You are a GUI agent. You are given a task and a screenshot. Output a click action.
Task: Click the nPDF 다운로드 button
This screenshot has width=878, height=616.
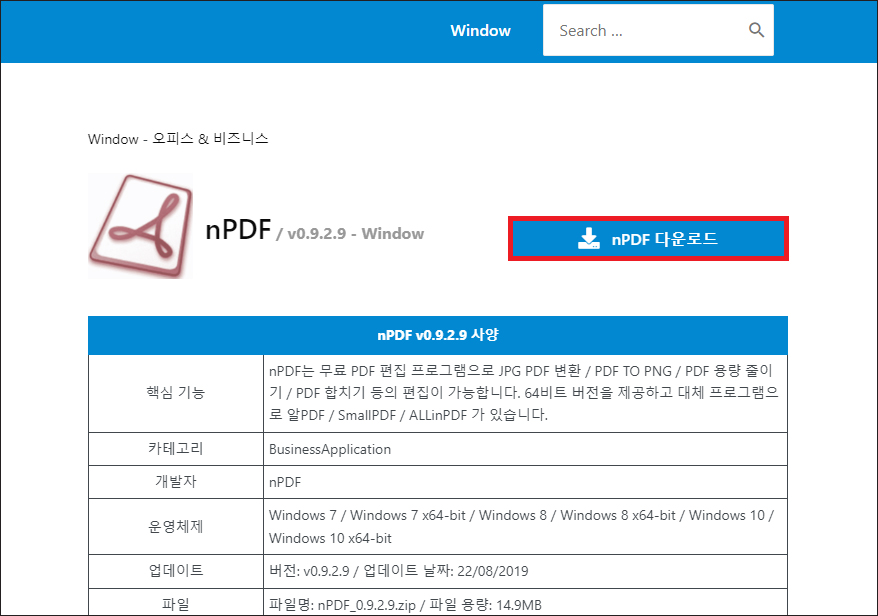pos(648,239)
